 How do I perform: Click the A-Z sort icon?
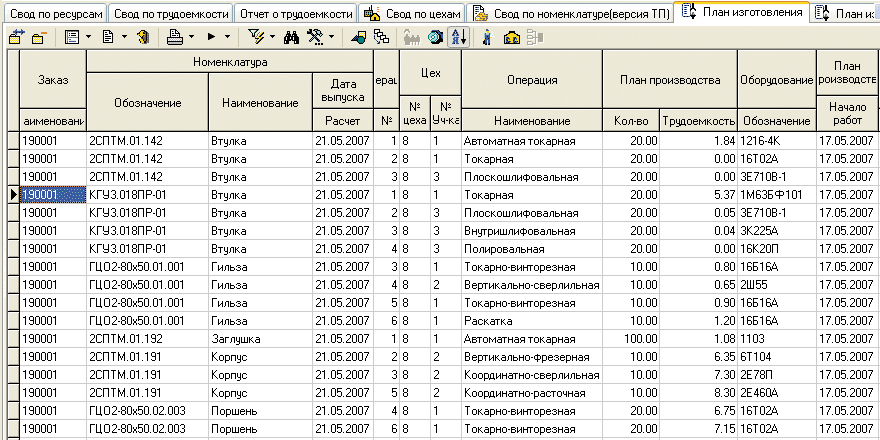[x=458, y=37]
